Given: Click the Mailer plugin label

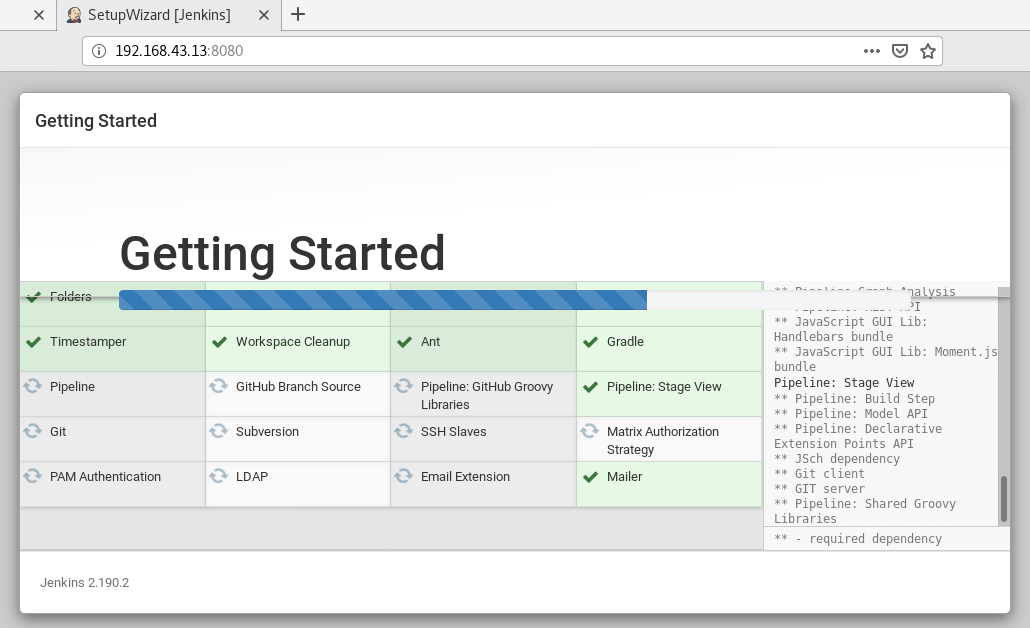Looking at the screenshot, I should (x=624, y=477).
